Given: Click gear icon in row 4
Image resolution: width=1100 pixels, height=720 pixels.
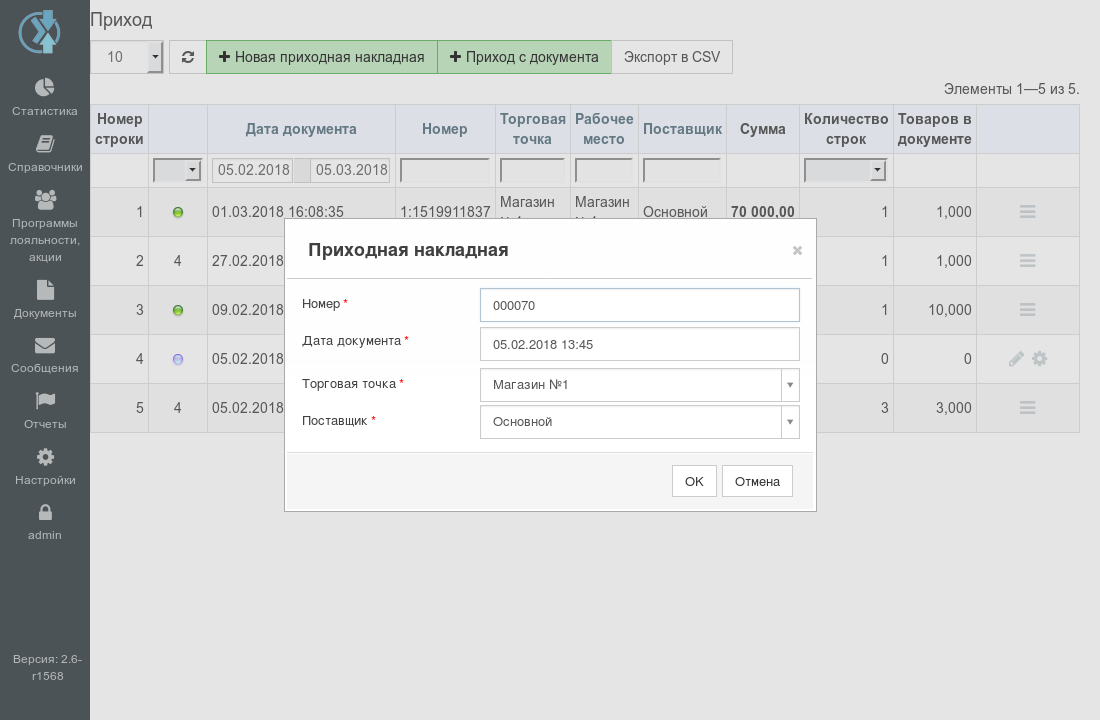Looking at the screenshot, I should (1040, 359).
